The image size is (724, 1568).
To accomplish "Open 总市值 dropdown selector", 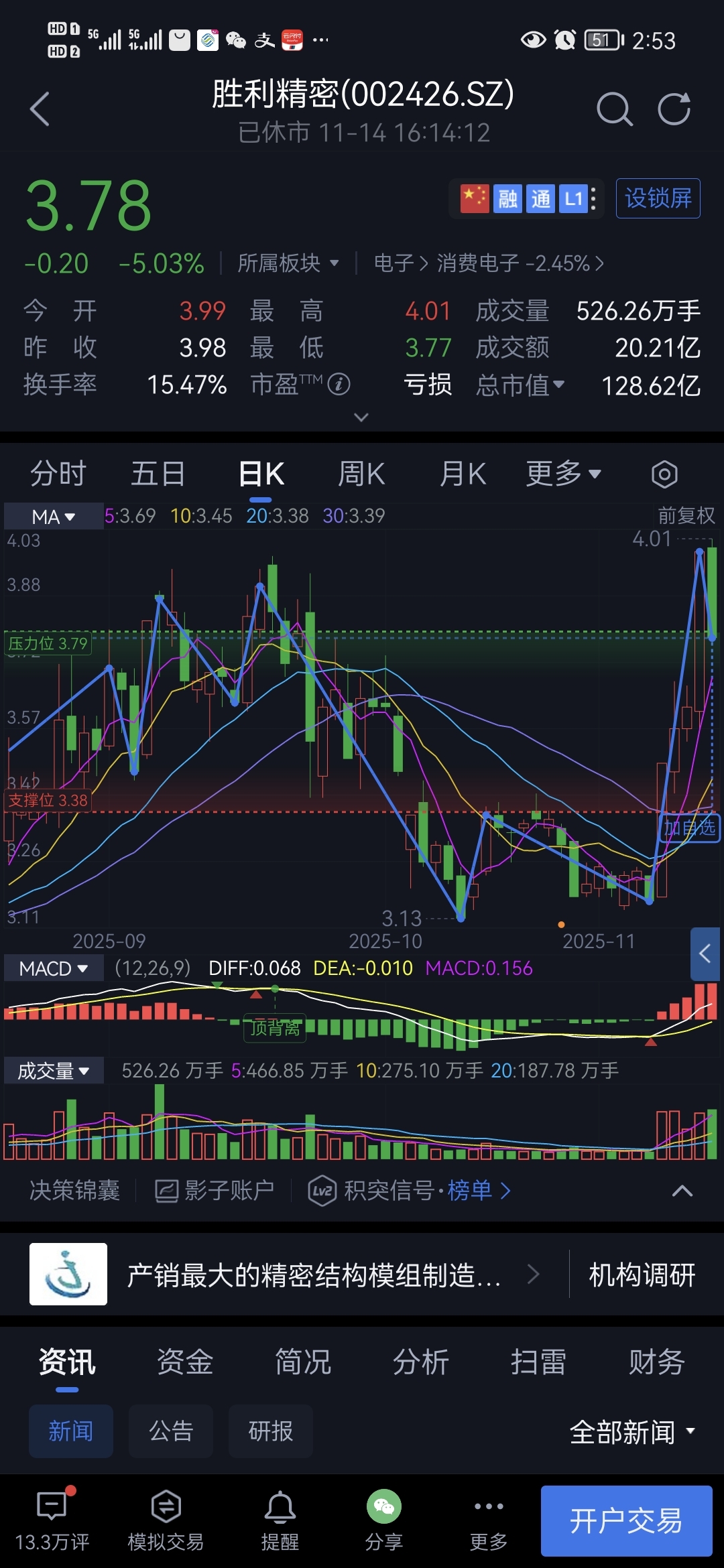I will (520, 385).
